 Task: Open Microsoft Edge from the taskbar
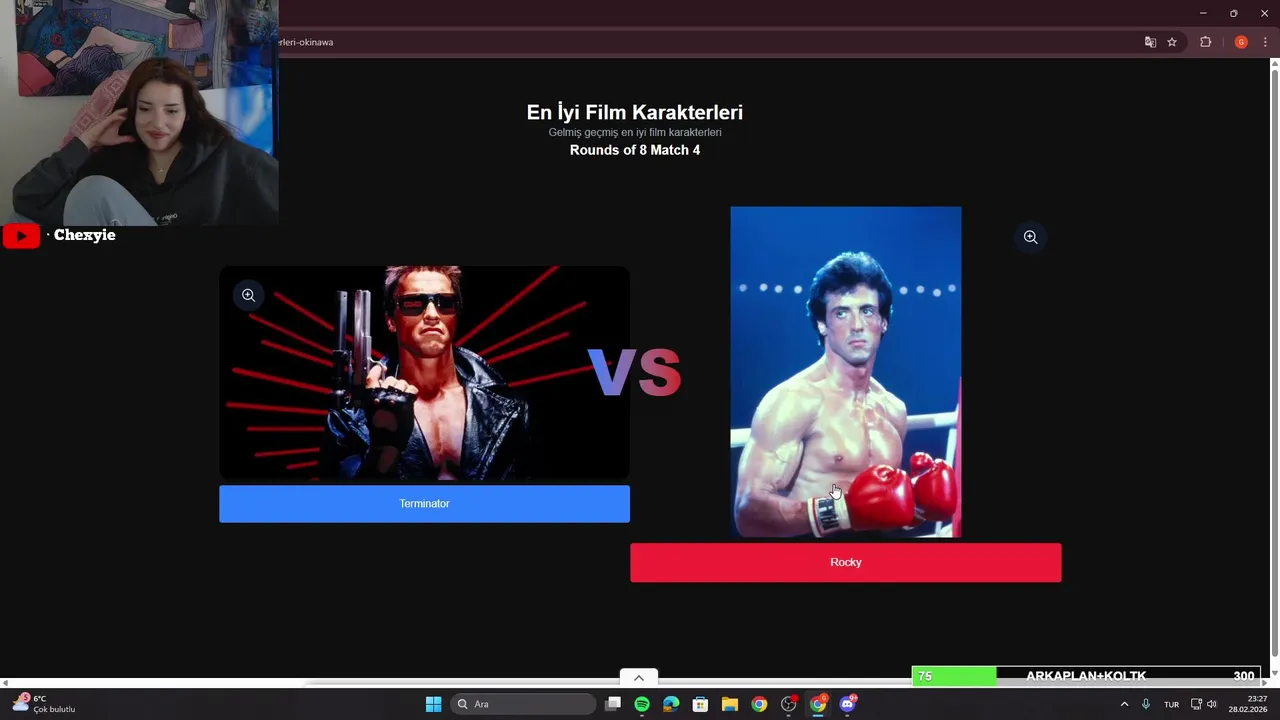[671, 704]
